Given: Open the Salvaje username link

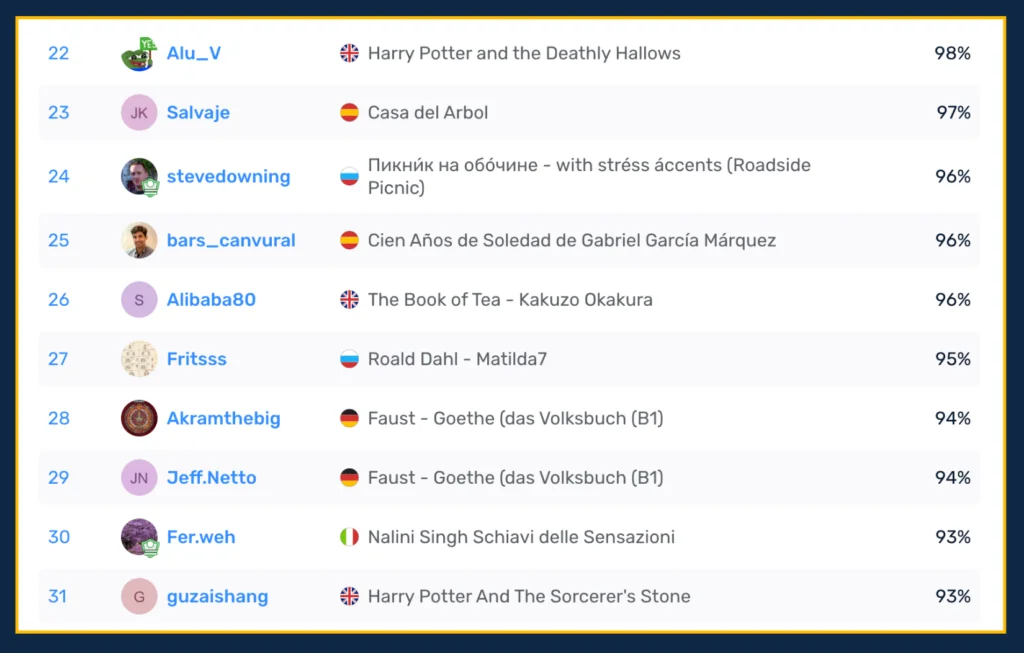Looking at the screenshot, I should 198,113.
